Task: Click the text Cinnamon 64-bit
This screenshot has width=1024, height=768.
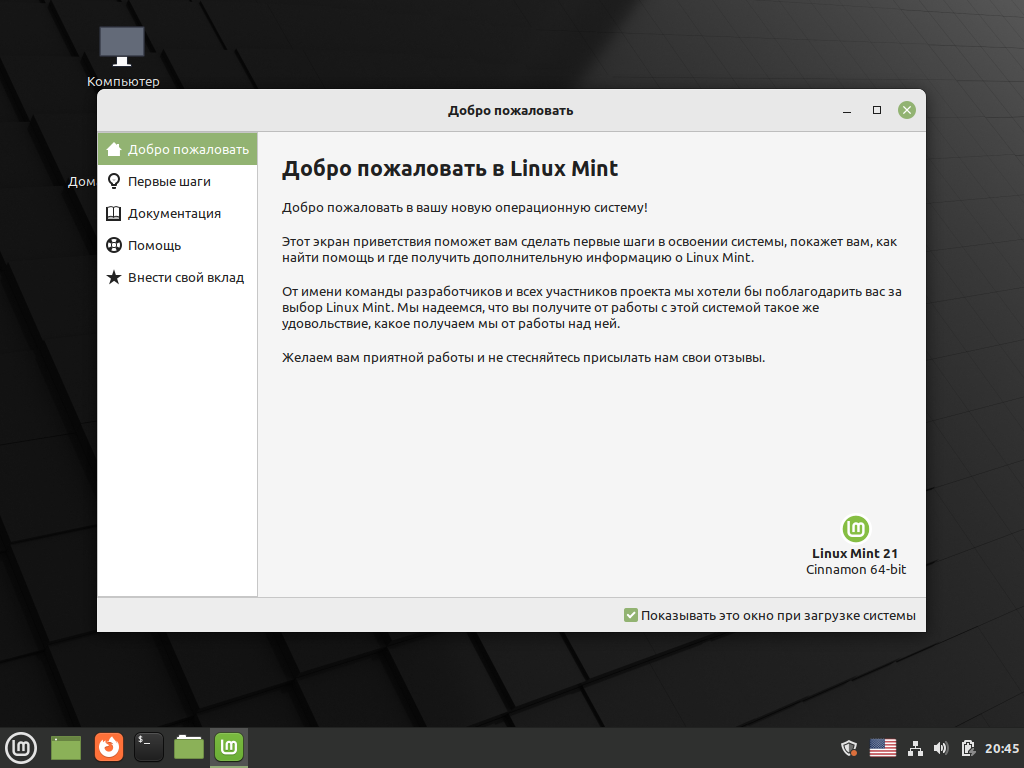Action: point(856,569)
